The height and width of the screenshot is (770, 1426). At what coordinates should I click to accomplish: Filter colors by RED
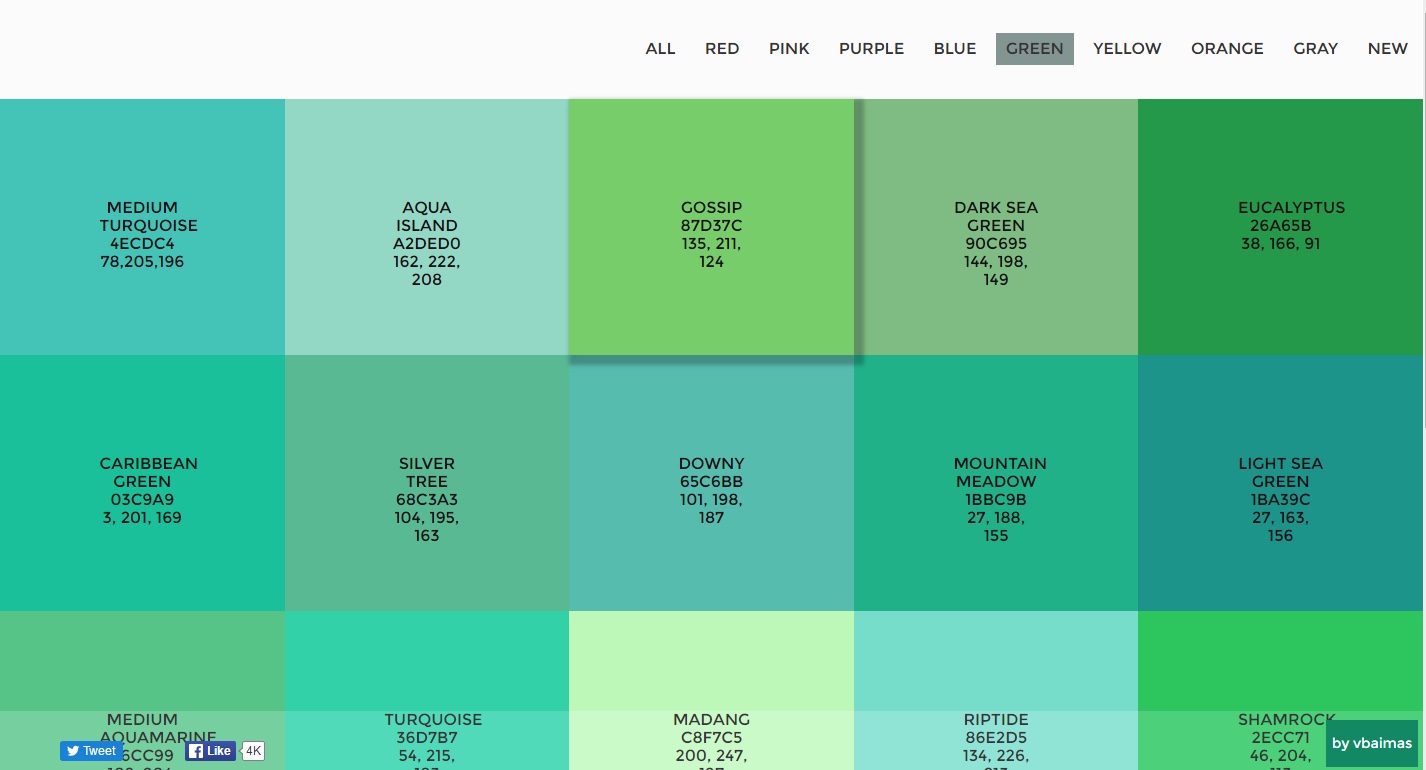tap(722, 49)
